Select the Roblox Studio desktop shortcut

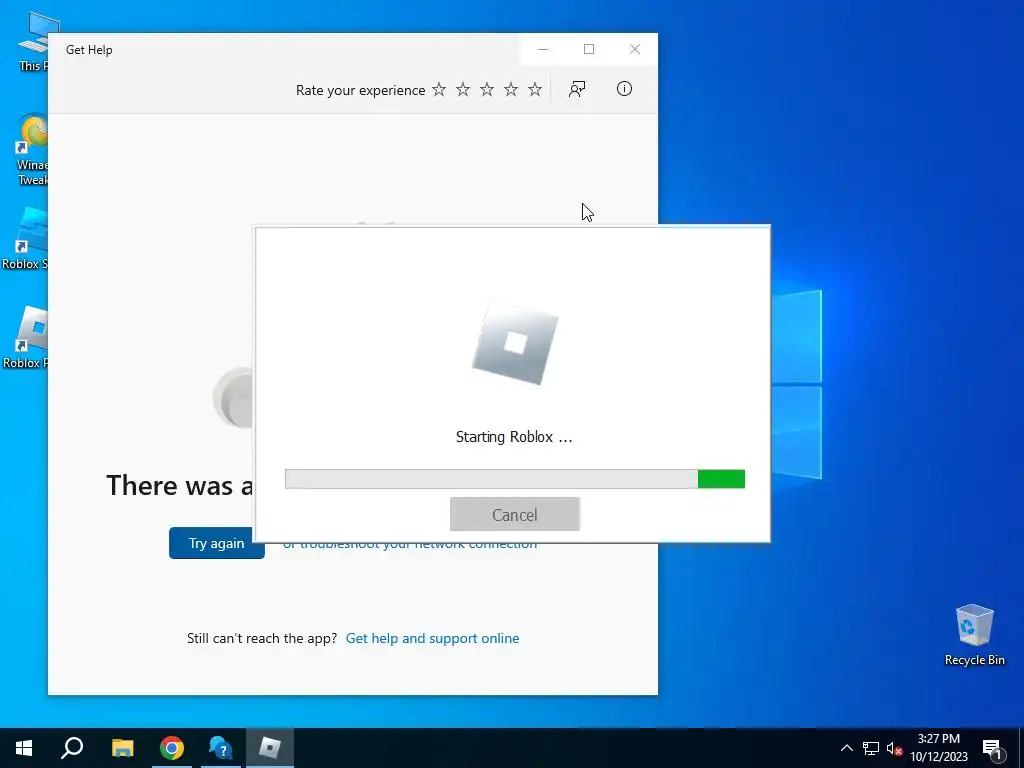(25, 238)
